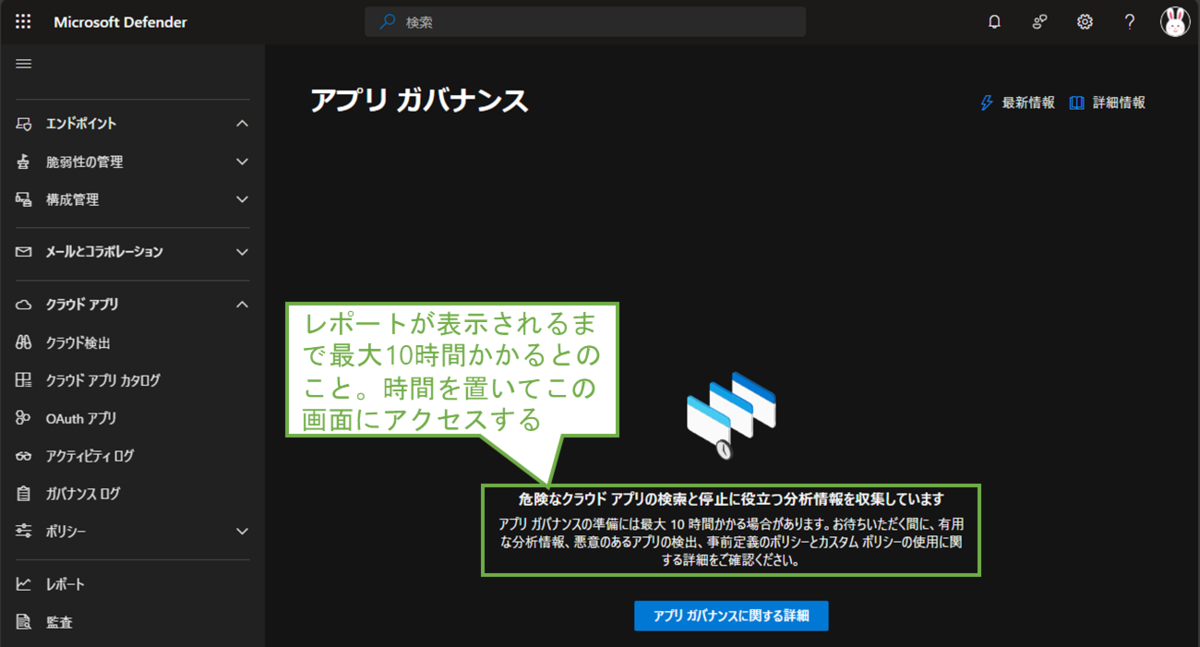Click the アプリ ガバナンス page heading
This screenshot has width=1200, height=647.
pyautogui.click(x=419, y=101)
